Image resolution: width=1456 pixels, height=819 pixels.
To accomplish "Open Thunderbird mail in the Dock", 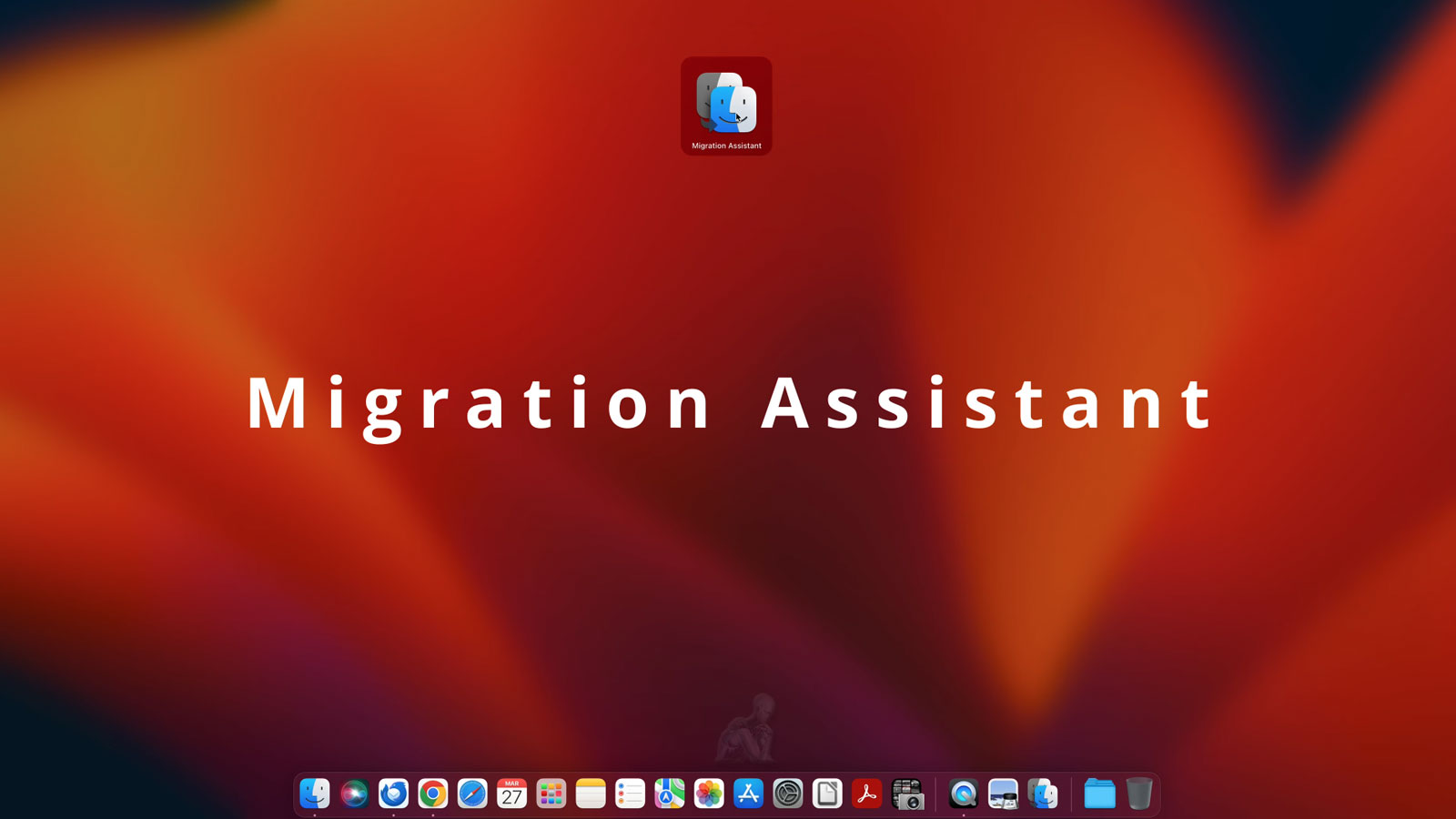I will point(393,794).
